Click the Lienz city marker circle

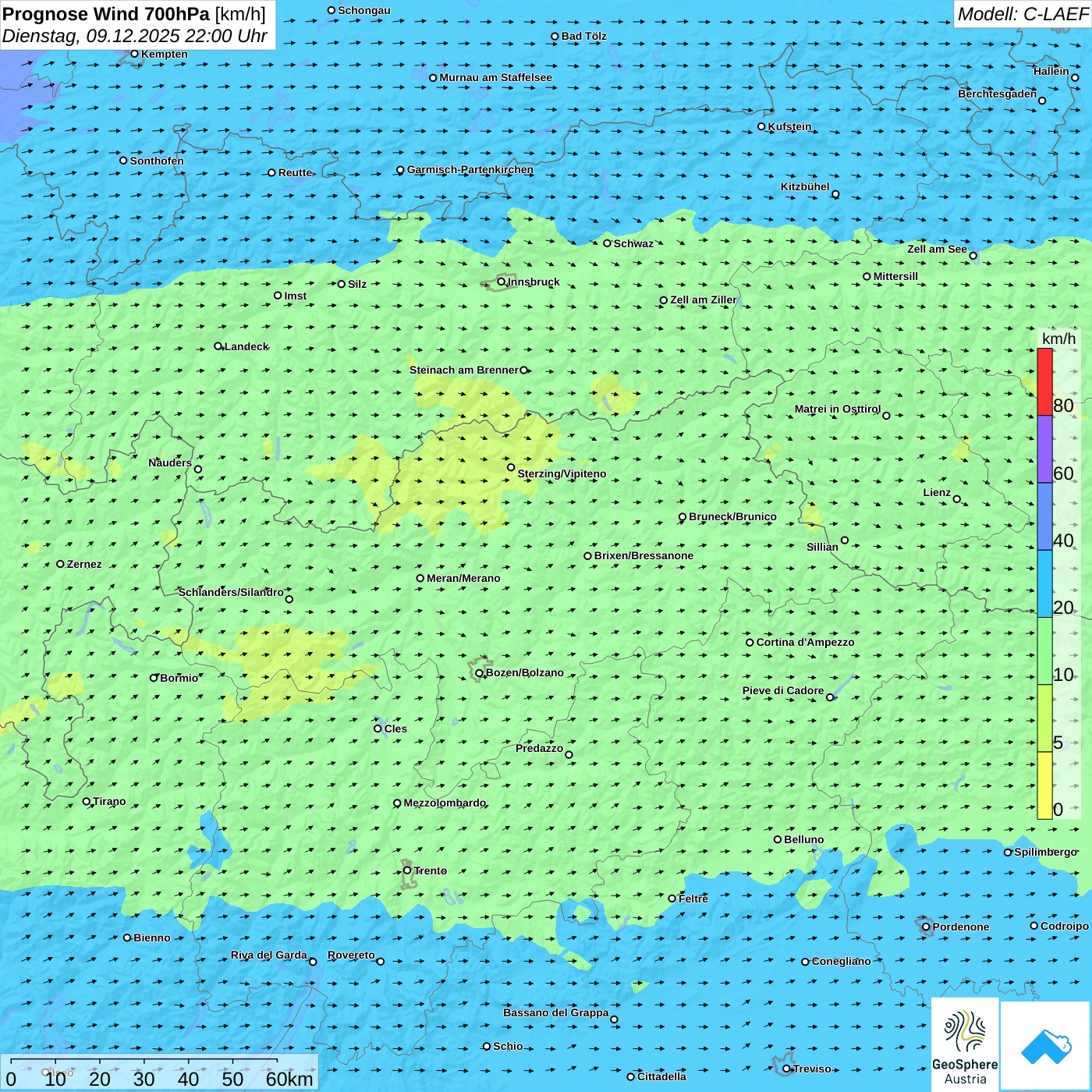coord(957,499)
